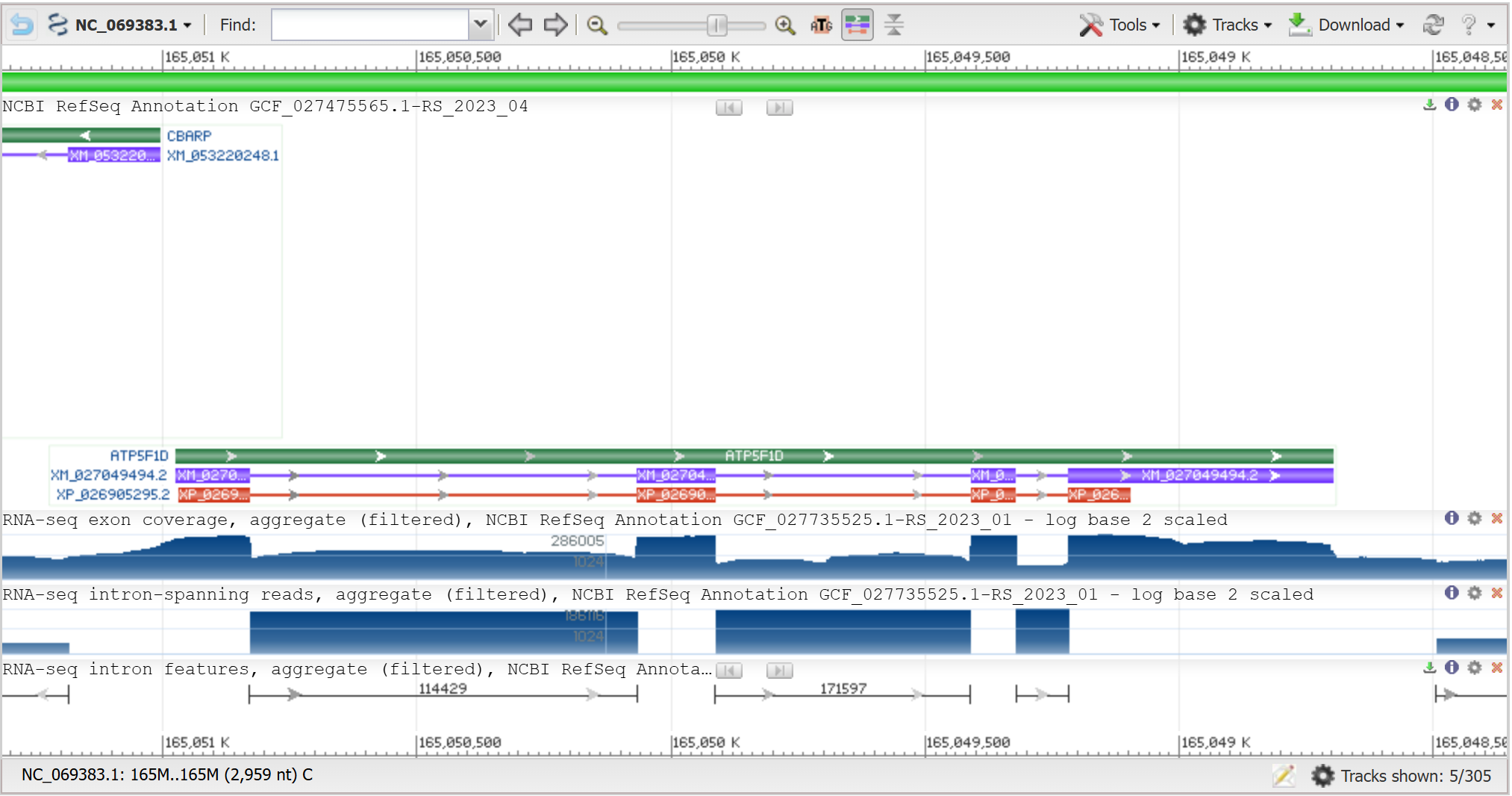1512x796 pixels.
Task: Pan right with the right arrow
Action: 555,25
